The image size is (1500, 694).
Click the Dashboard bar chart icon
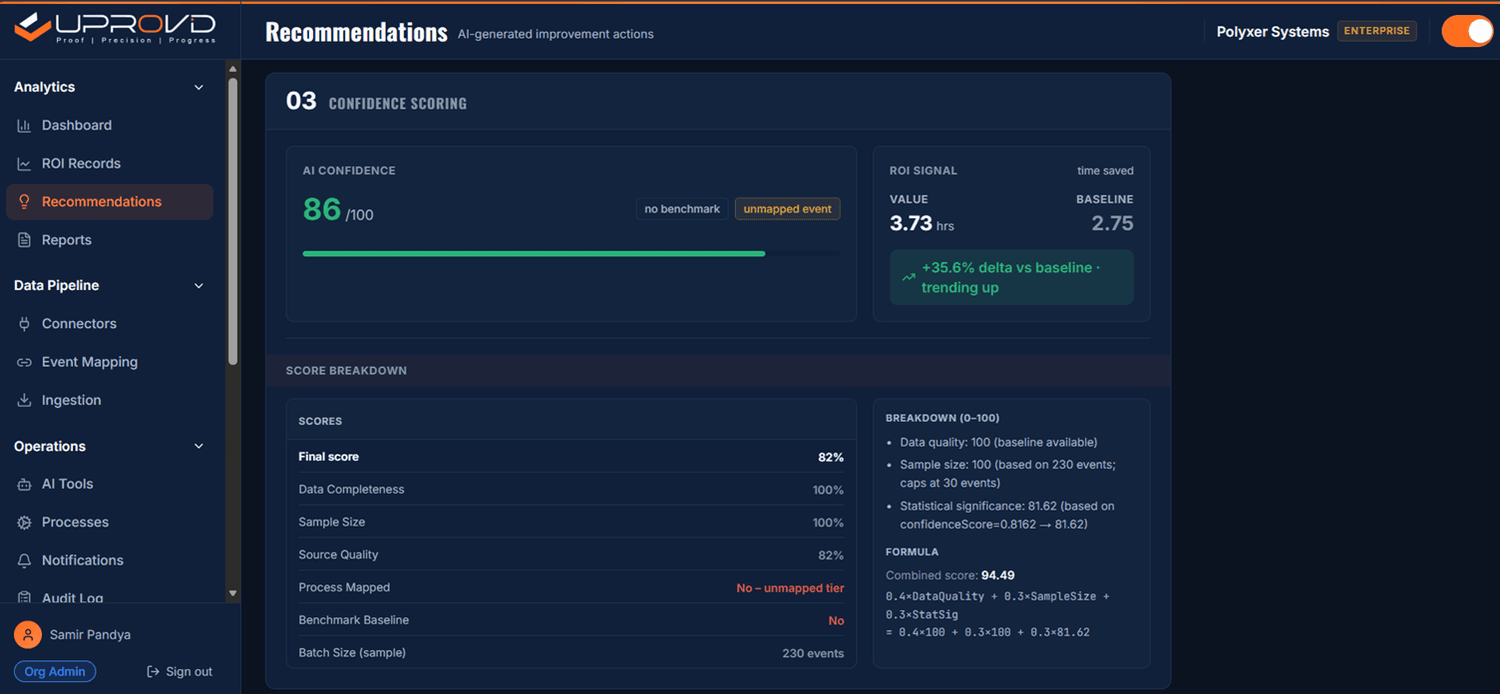[x=24, y=126]
